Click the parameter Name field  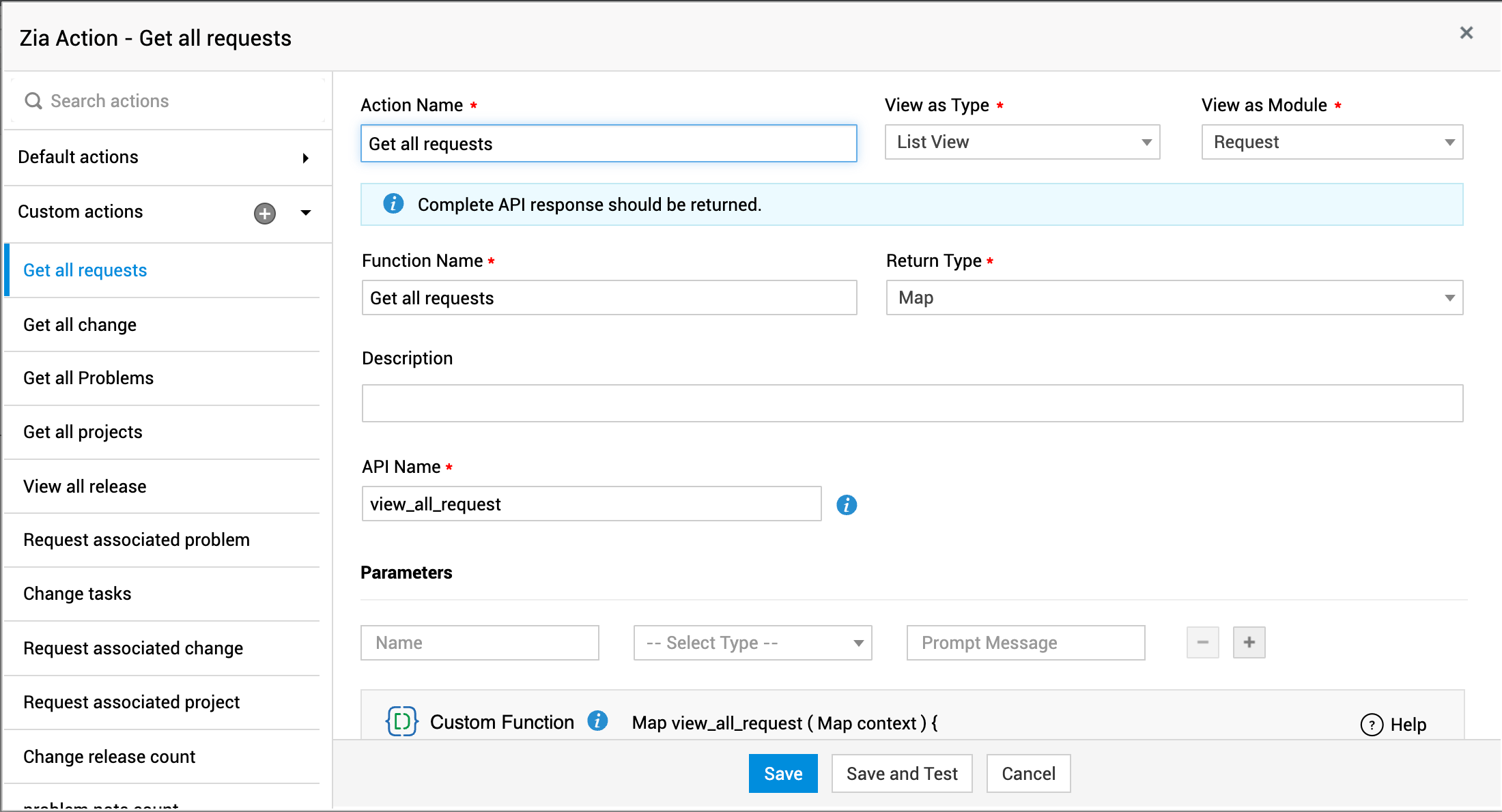(479, 643)
